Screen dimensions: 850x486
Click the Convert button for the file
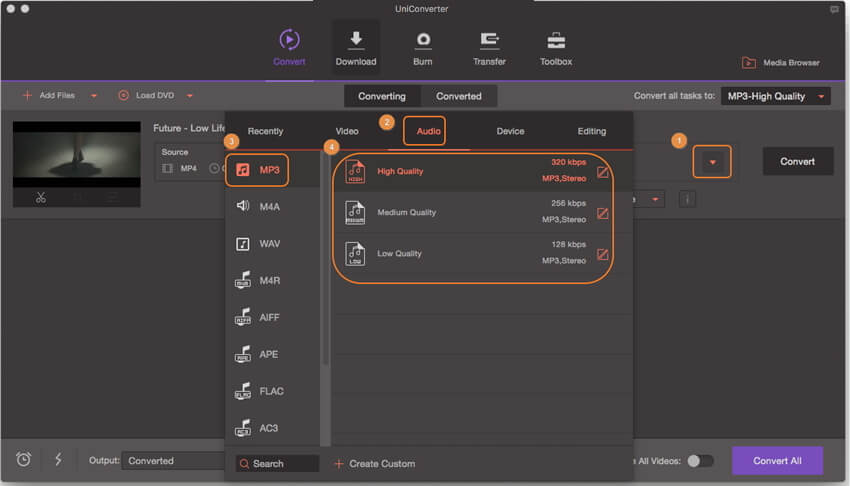pyautogui.click(x=797, y=161)
